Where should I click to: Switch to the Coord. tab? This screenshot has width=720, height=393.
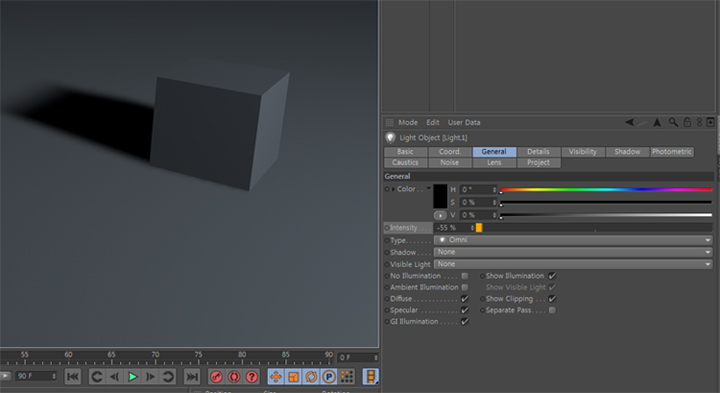pyautogui.click(x=450, y=152)
